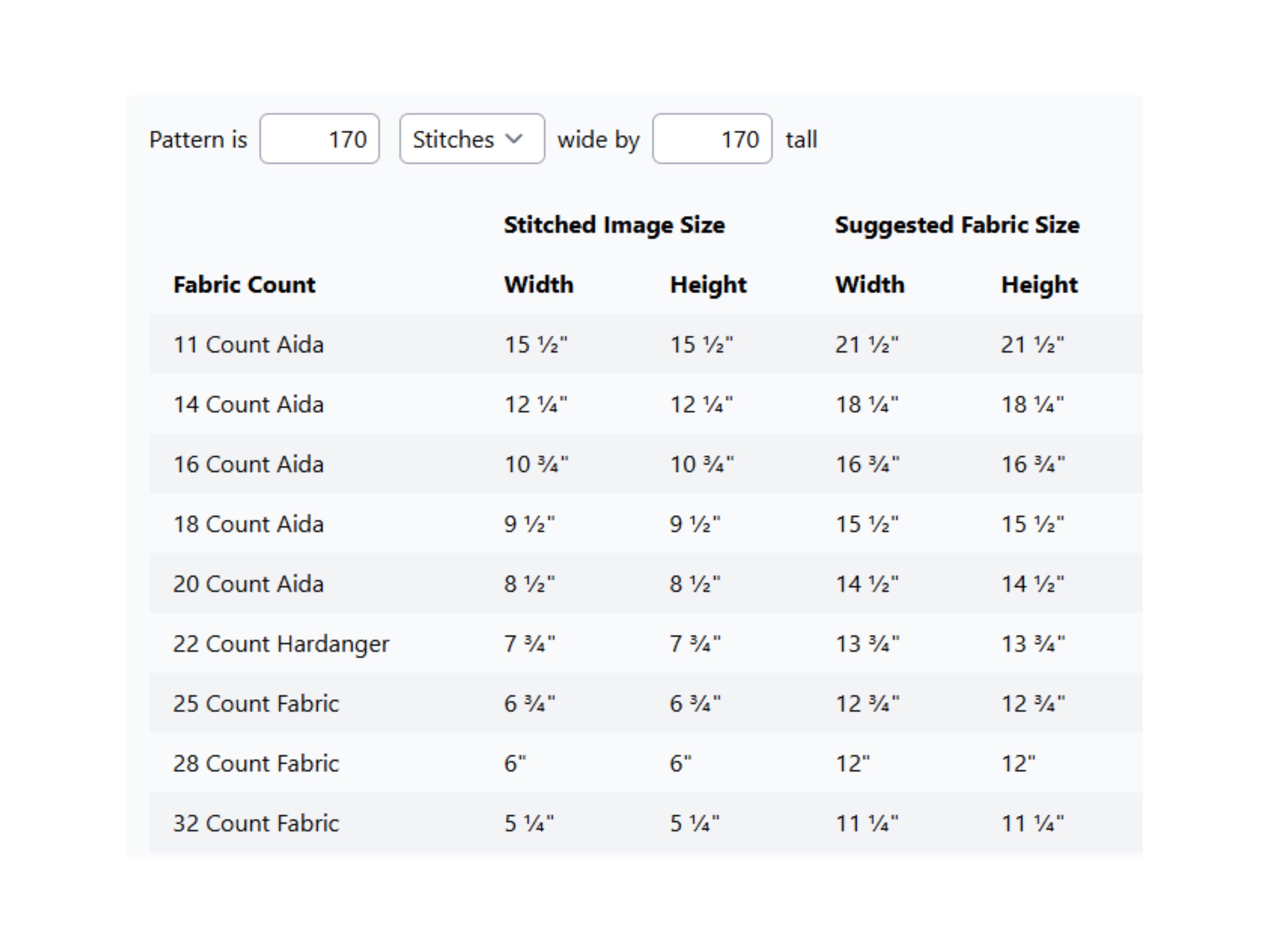Screen dimensions: 1270x952
Task: Click 18 Count Aida suggested fabric height 15 ½"
Action: 1033,524
